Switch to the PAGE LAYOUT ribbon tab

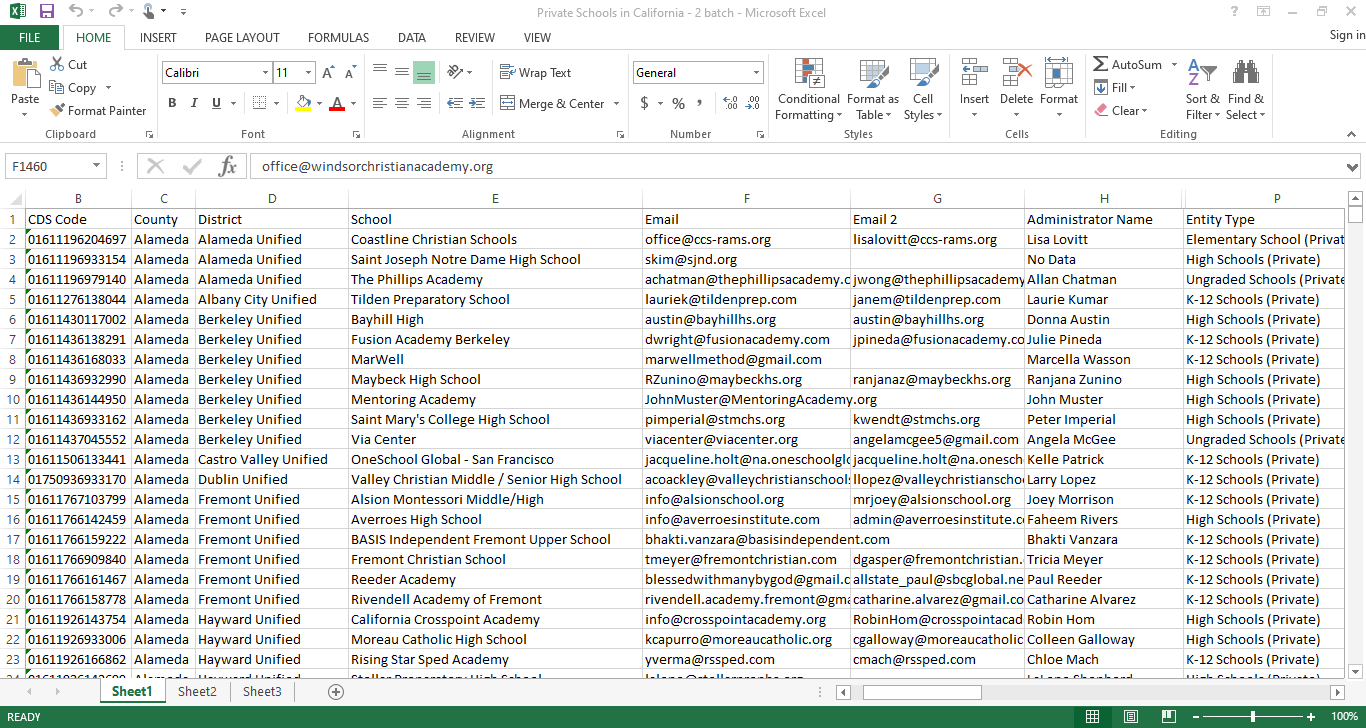pos(242,38)
